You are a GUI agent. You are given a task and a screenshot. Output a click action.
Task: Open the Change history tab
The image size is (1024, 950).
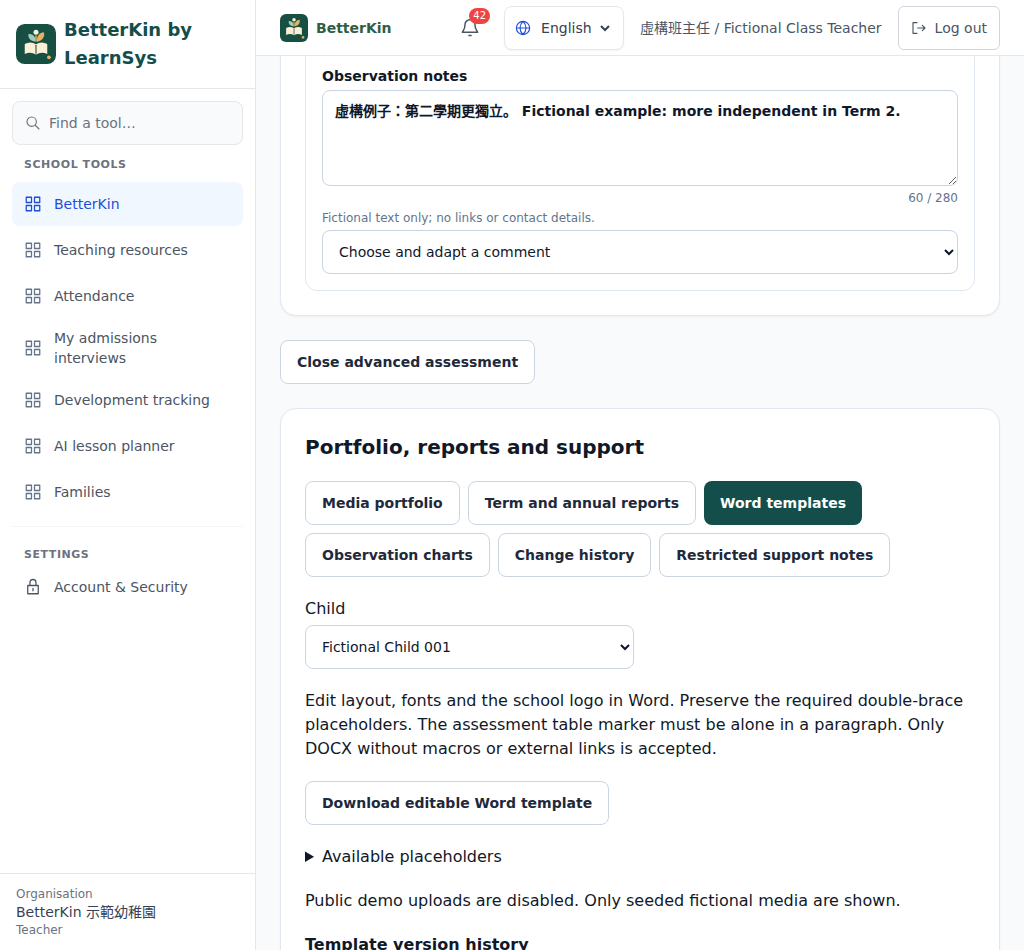(x=574, y=555)
